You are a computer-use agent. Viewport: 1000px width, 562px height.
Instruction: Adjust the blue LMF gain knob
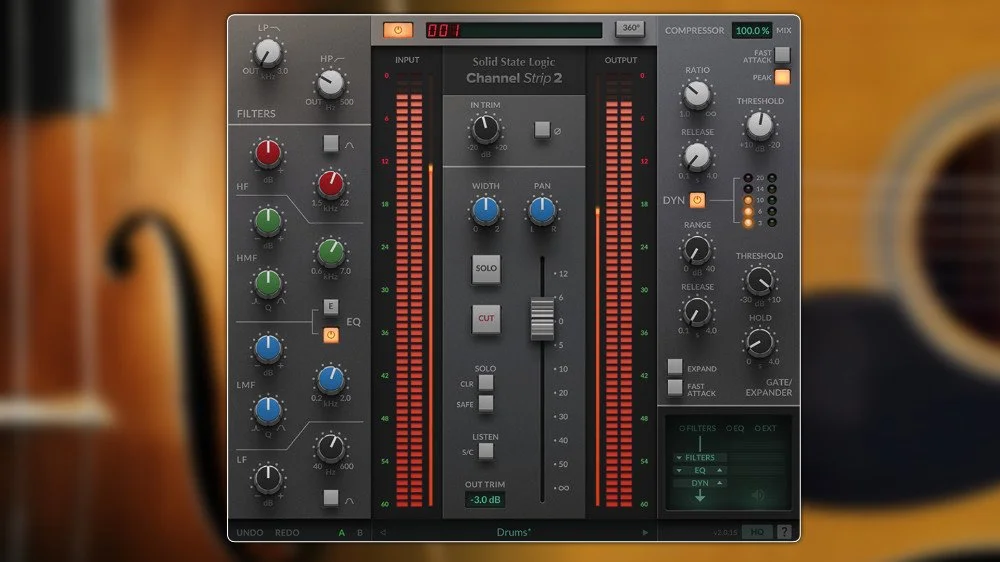tap(268, 348)
